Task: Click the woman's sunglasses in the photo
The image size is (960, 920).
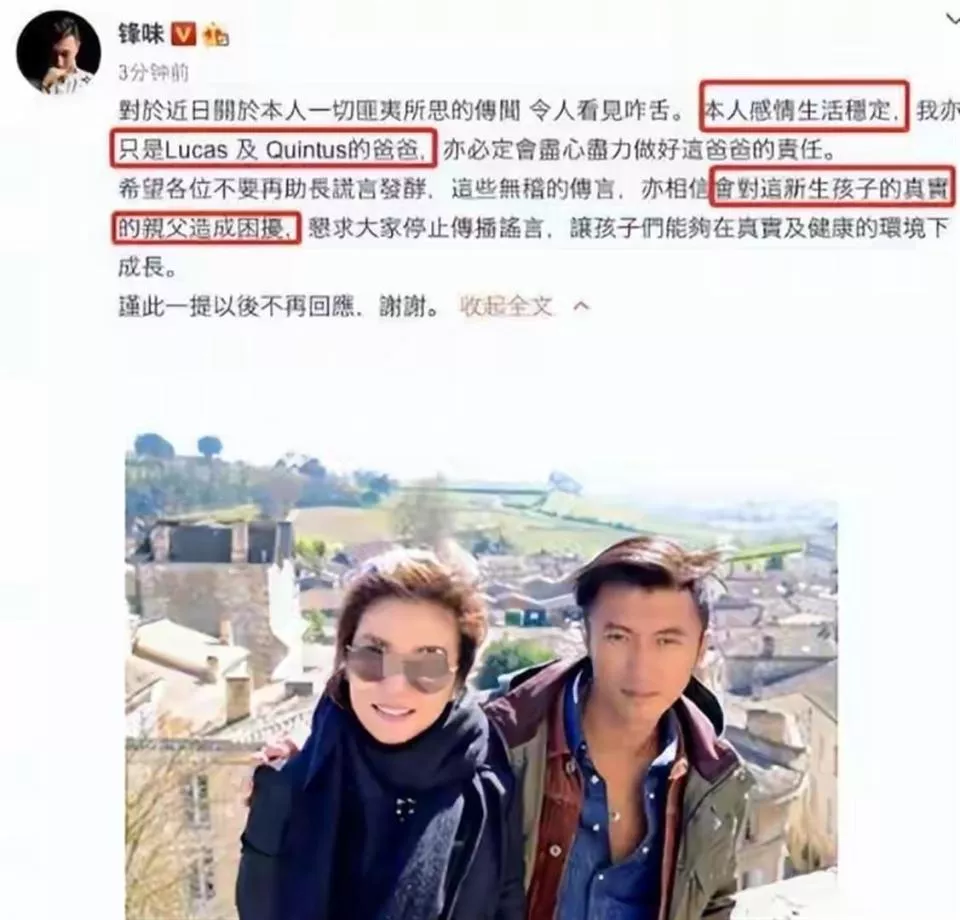Action: [x=399, y=668]
